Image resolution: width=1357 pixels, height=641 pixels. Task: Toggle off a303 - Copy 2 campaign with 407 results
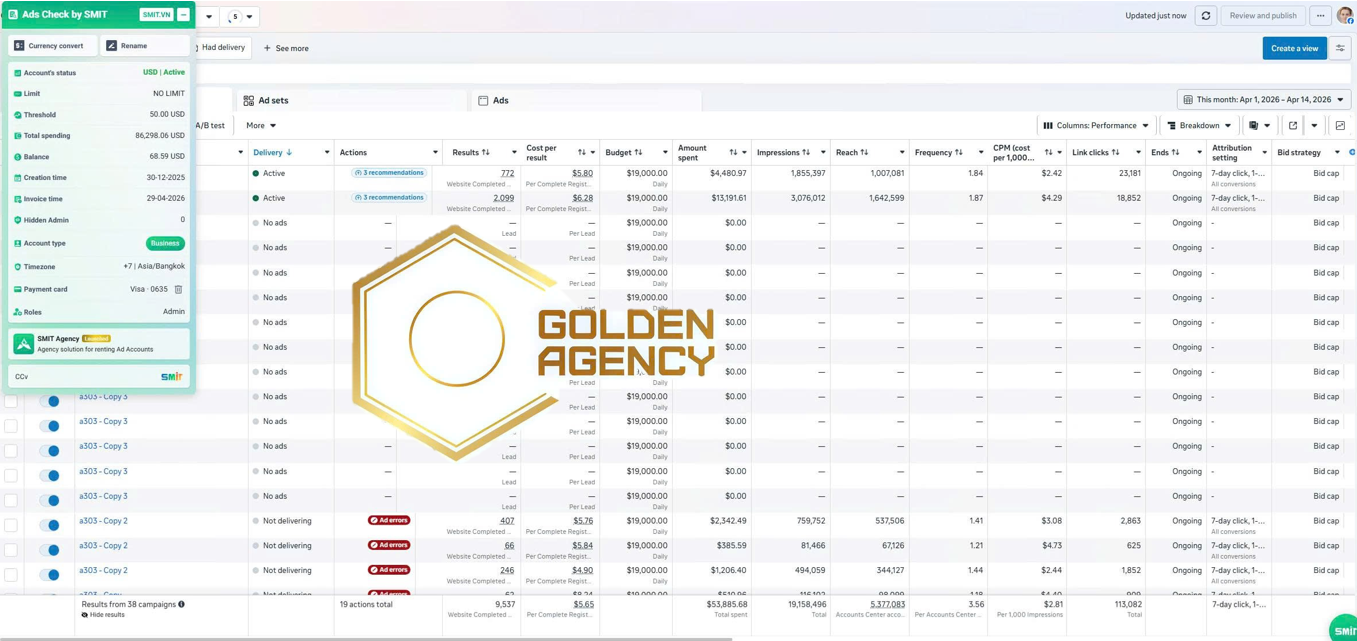pyautogui.click(x=49, y=525)
